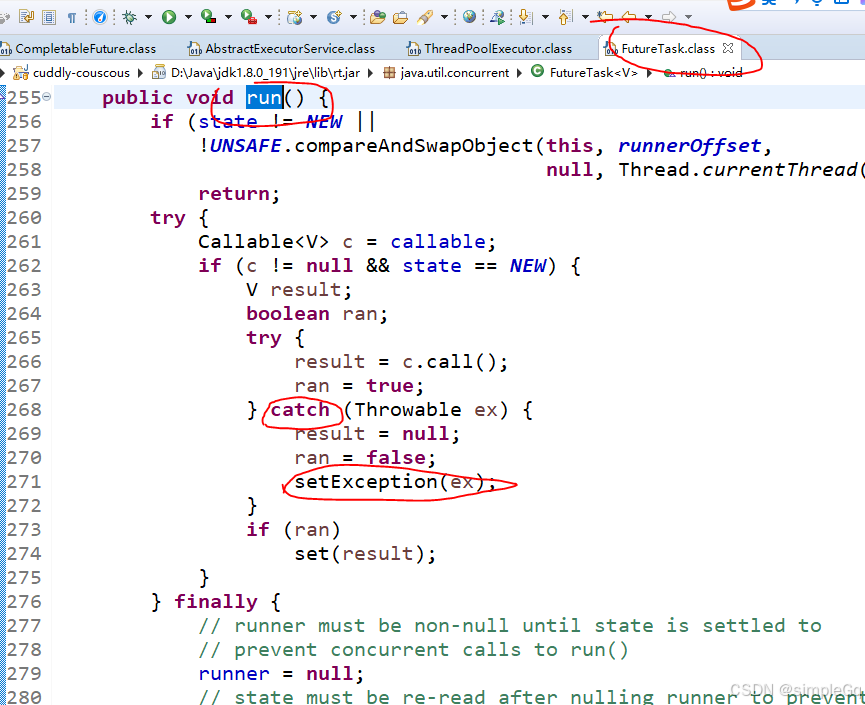Click the Open Web Browser globe icon
The width and height of the screenshot is (865, 705).
click(x=469, y=17)
